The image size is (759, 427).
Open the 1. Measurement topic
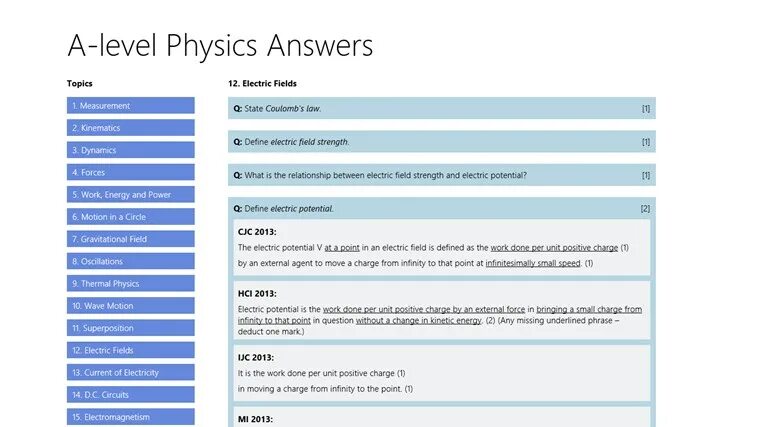click(x=131, y=106)
